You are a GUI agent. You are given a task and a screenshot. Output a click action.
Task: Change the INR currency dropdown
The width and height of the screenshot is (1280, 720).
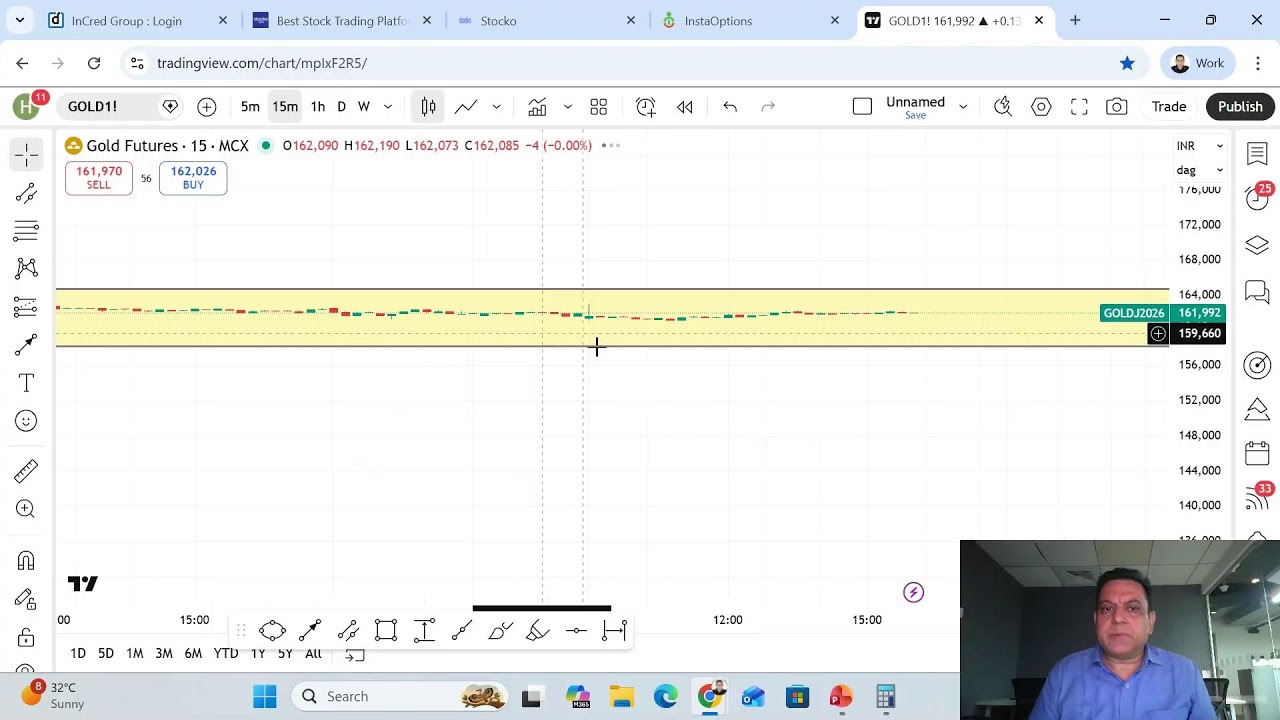1200,146
